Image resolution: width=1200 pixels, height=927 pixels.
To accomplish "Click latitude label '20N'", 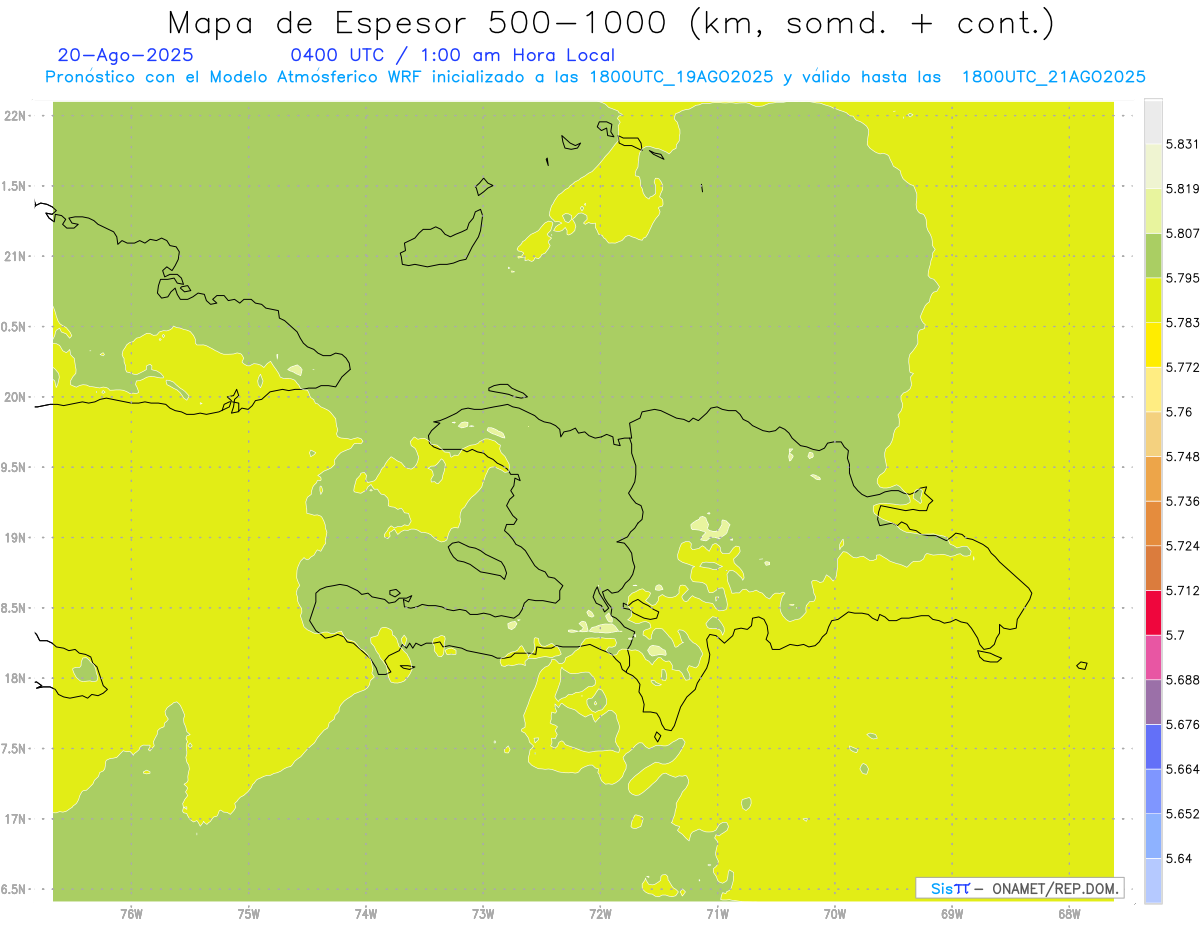I will [14, 397].
